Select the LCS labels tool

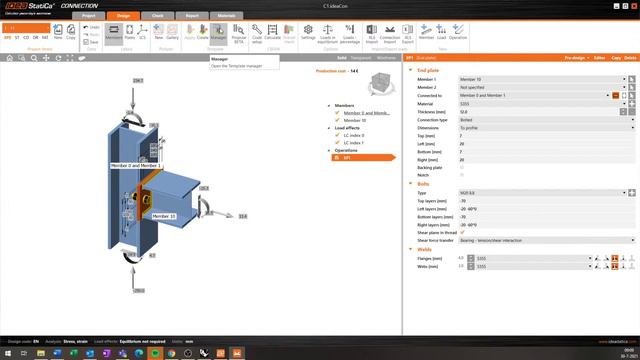click(142, 32)
